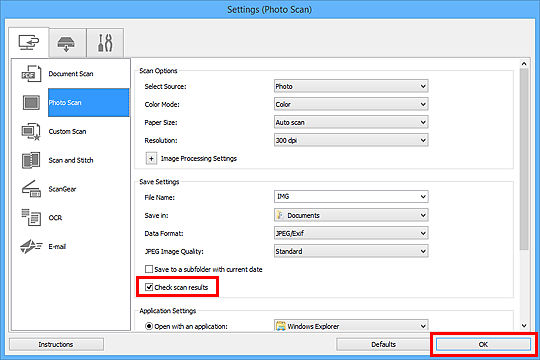
Task: Click the Windows Explorer icon in dropdown
Action: (x=281, y=326)
